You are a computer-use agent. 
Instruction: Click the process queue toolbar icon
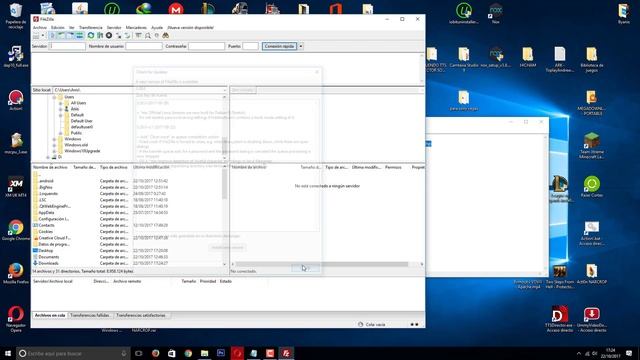[100, 36]
